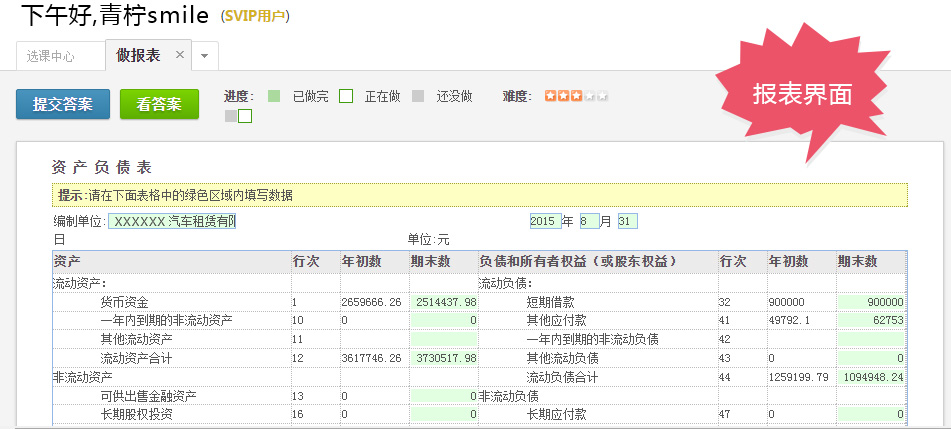This screenshot has width=951, height=429.
Task: Click the month field showing 8
Action: [589, 221]
